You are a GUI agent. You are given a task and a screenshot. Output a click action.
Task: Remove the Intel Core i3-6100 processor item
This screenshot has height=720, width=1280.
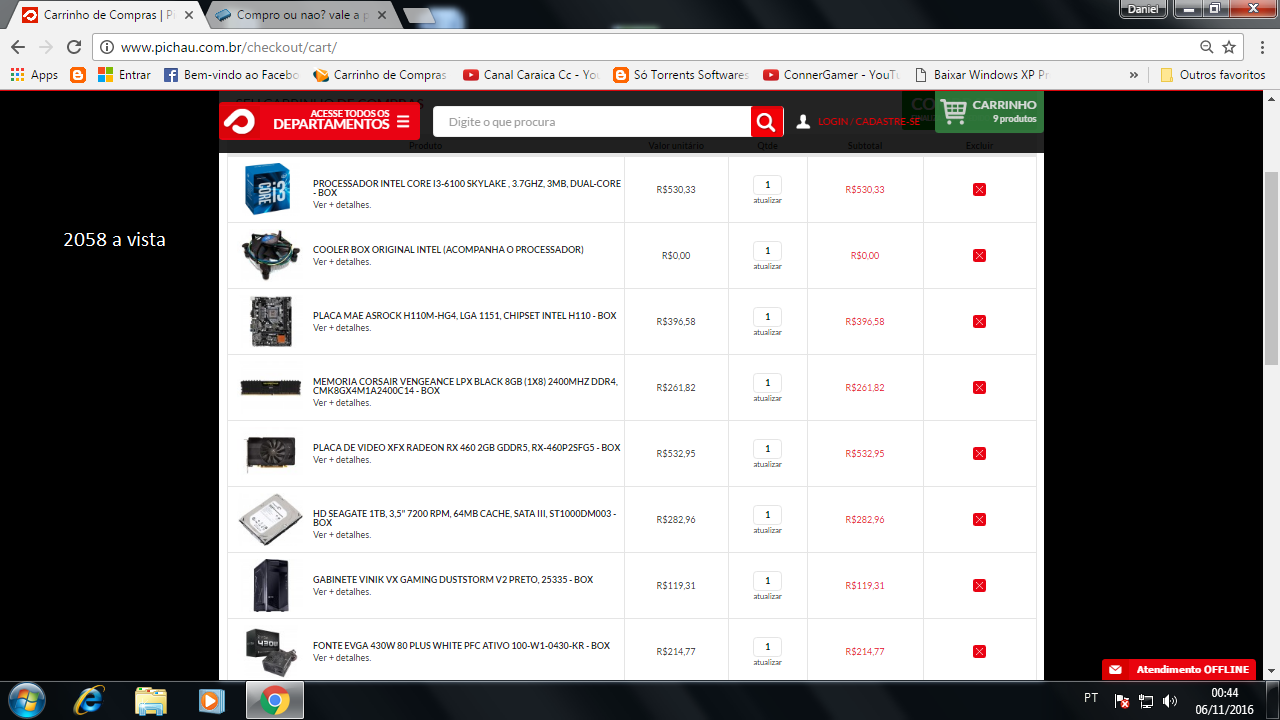point(979,189)
